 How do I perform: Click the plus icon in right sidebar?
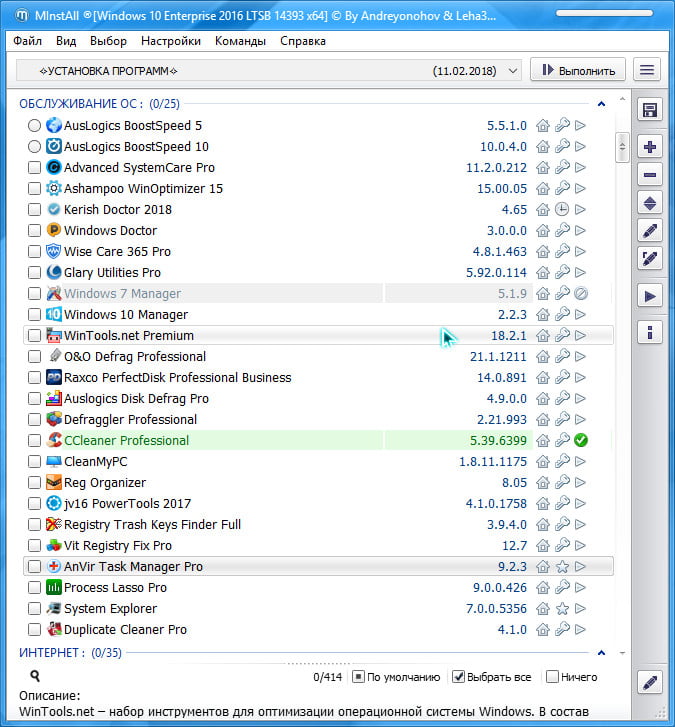pyautogui.click(x=650, y=147)
